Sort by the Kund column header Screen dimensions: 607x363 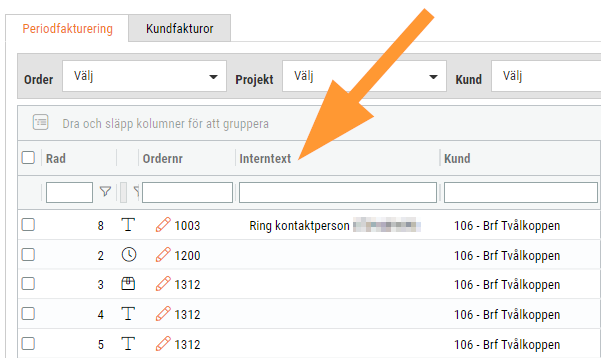pyautogui.click(x=457, y=159)
